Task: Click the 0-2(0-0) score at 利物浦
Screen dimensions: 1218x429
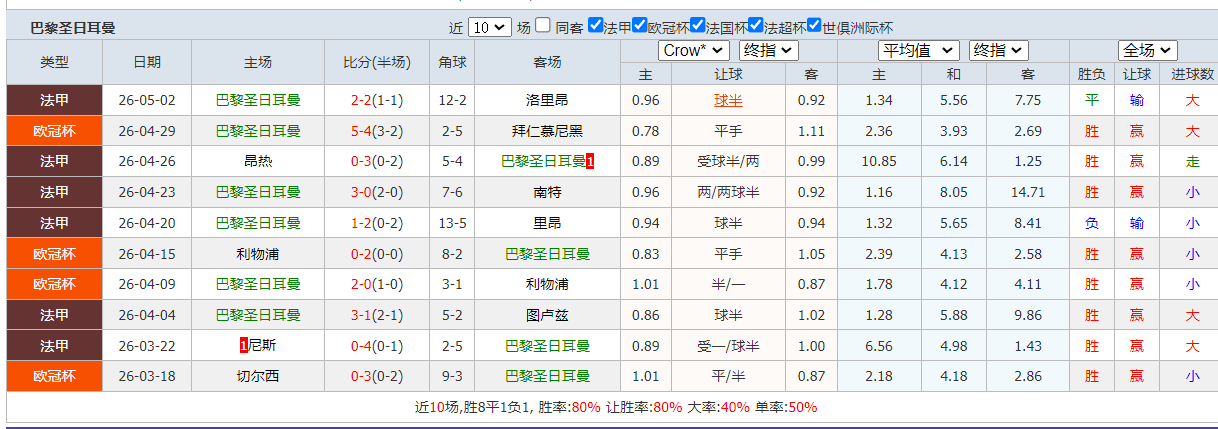Action: tap(376, 254)
